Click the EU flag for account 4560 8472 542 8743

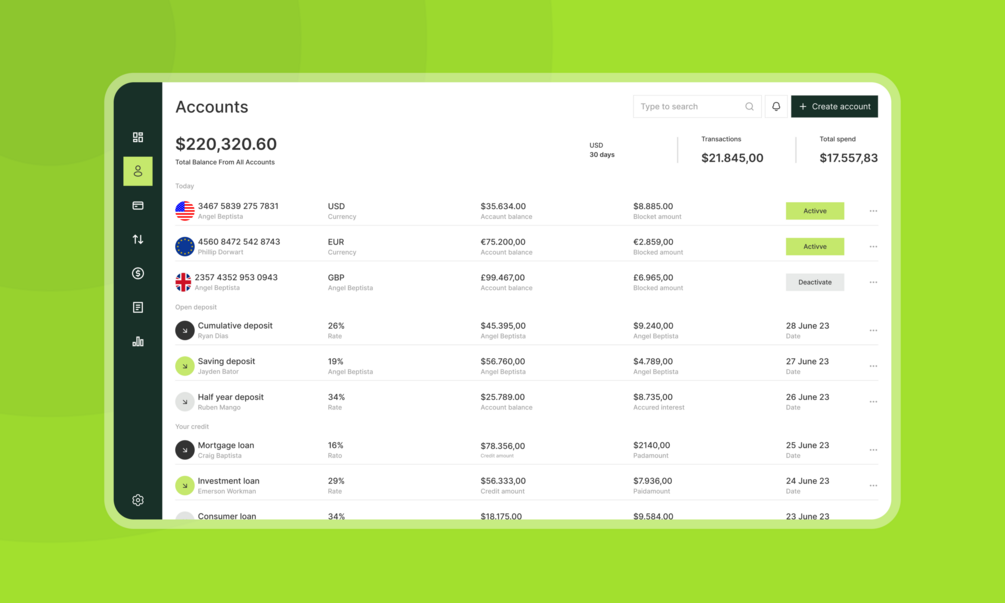[x=185, y=247]
